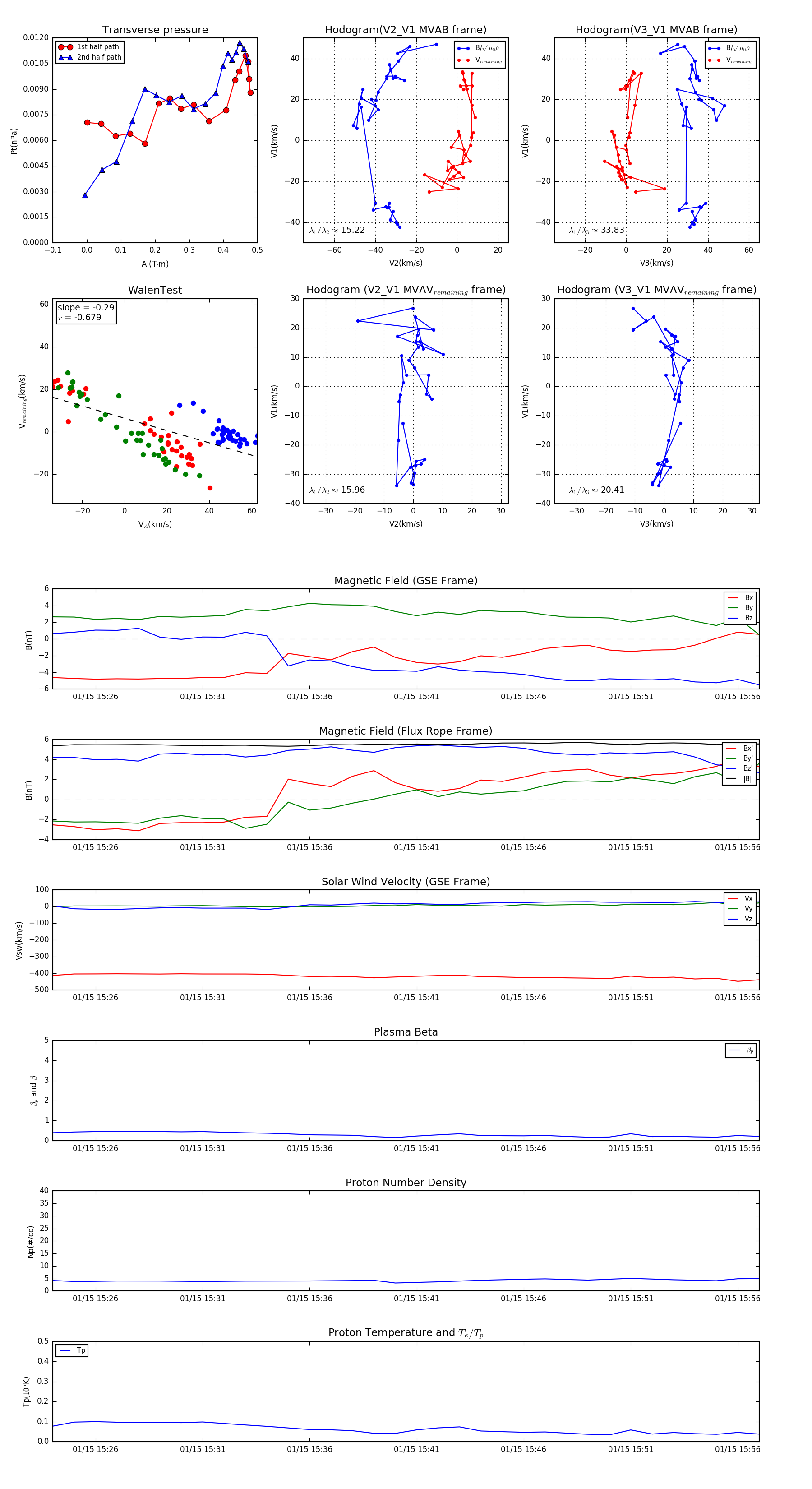The image size is (812, 1489).
Task: Click 'Hodogram(V3_V1 MVAB frame)' title
Action: [656, 29]
